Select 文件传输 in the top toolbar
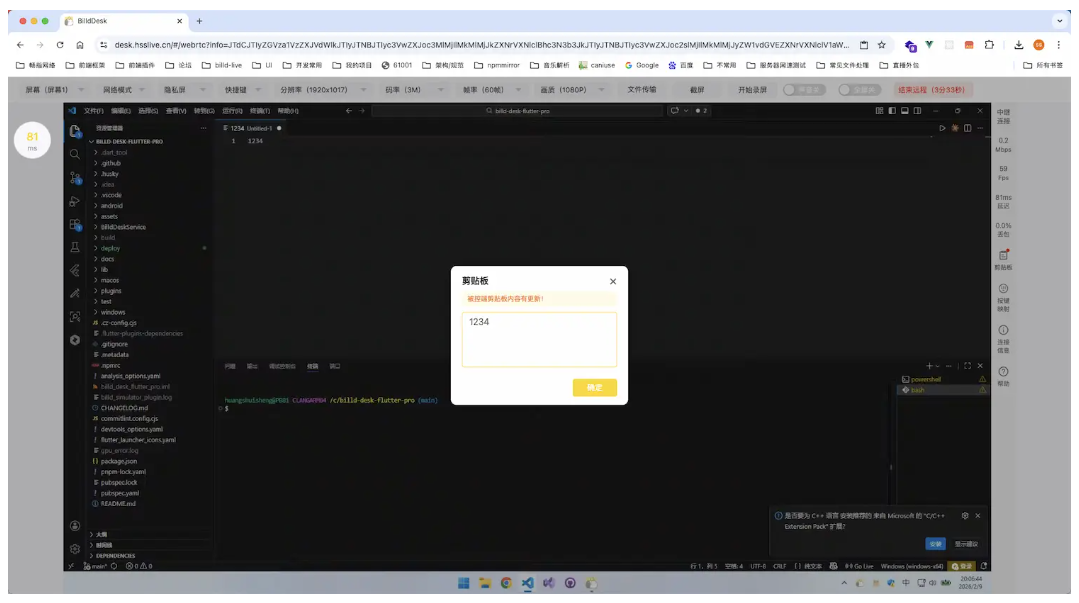Screen dimensions: 1079x603 [x=641, y=90]
